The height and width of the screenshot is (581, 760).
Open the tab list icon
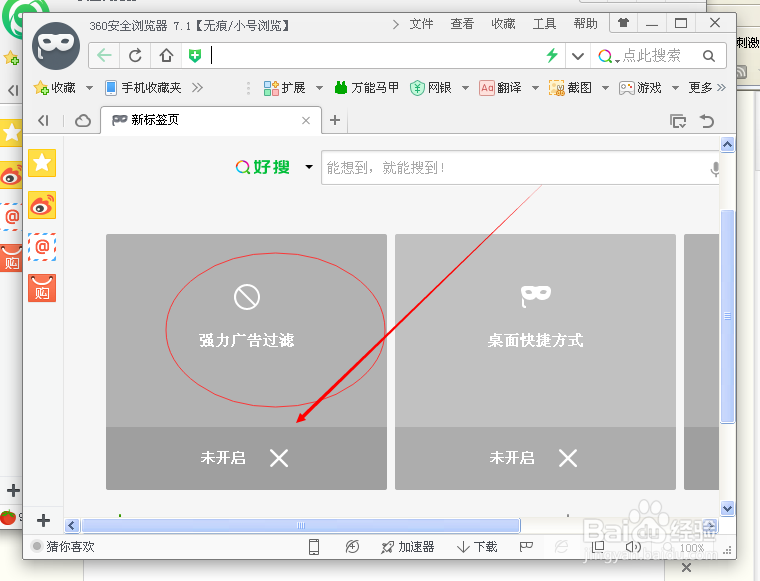tap(678, 121)
